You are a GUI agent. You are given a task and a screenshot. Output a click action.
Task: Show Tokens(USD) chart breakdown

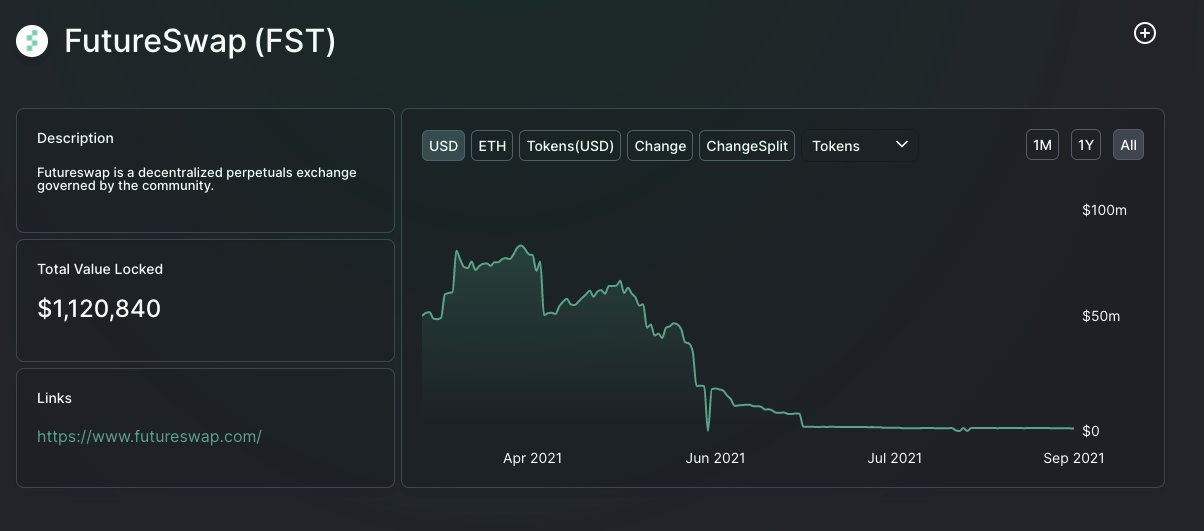coord(570,145)
